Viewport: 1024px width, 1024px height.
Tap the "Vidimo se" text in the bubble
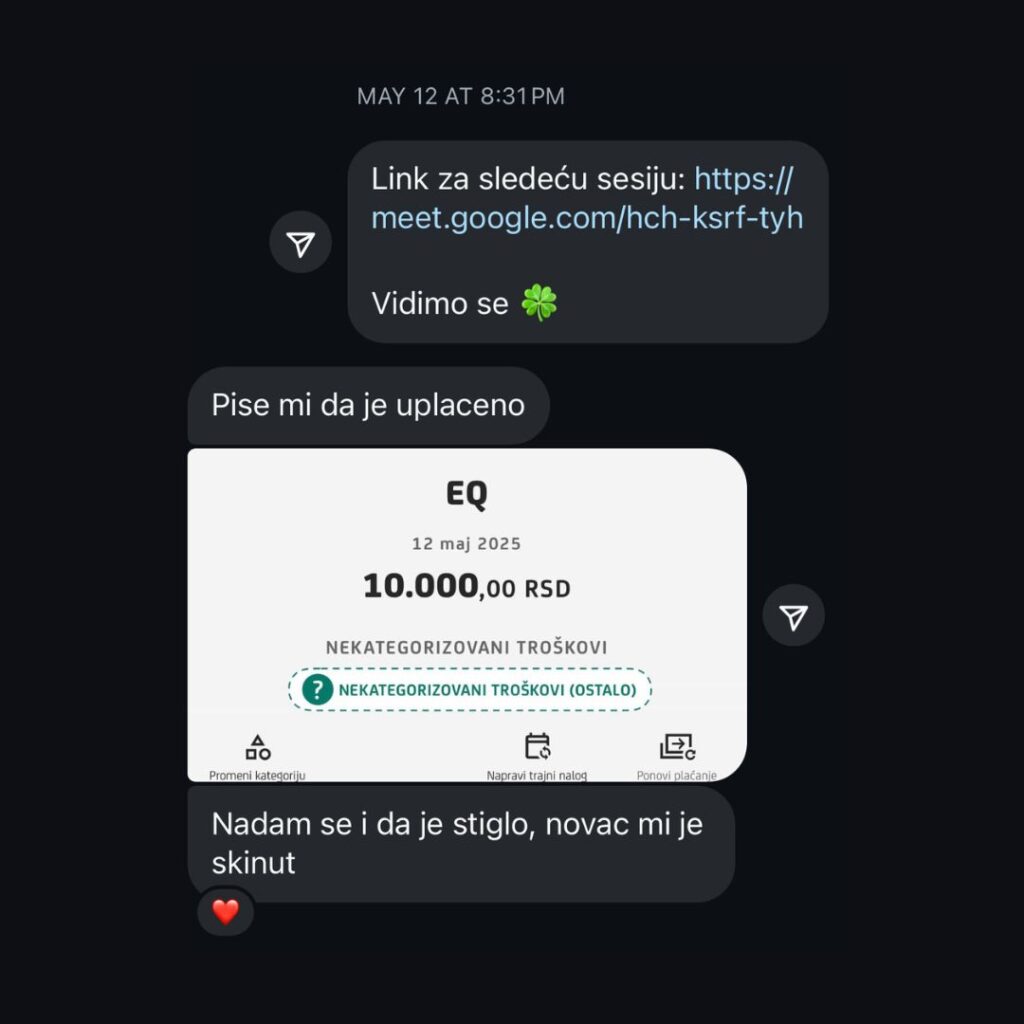tap(440, 303)
